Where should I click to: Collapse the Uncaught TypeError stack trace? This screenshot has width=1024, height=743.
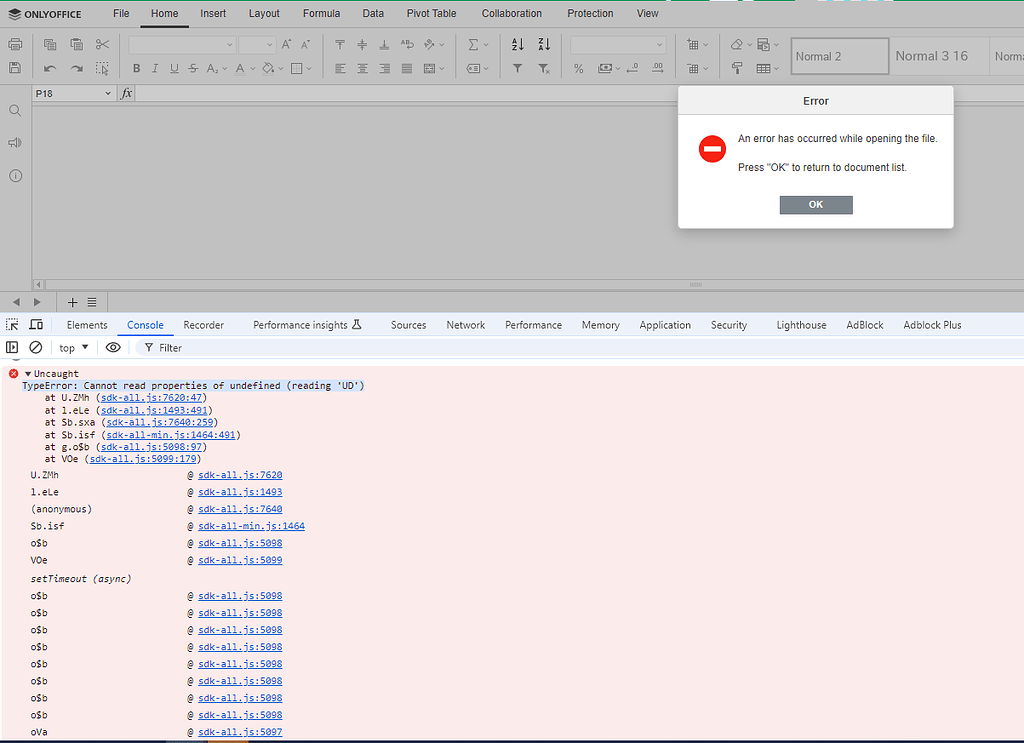tap(29, 373)
